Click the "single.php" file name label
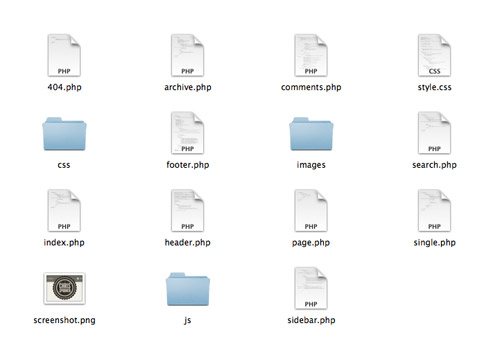 pyautogui.click(x=434, y=243)
